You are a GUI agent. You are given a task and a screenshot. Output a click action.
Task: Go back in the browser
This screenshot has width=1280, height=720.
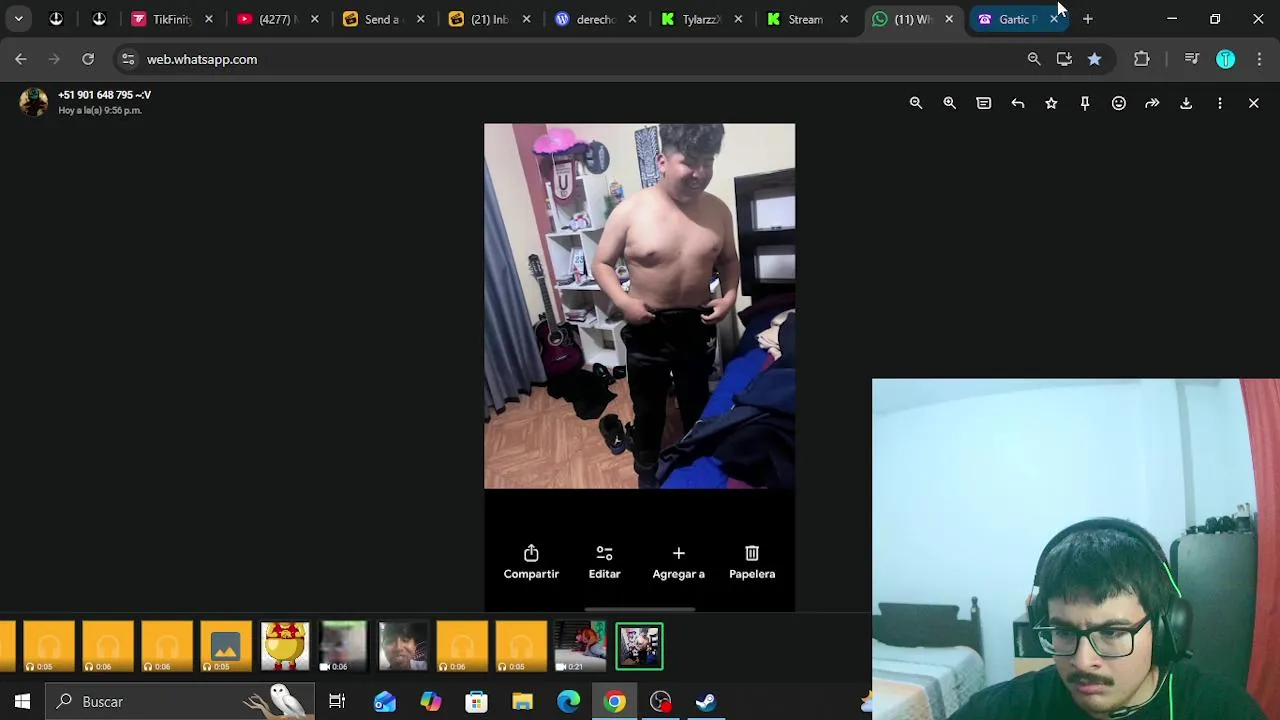(x=21, y=59)
